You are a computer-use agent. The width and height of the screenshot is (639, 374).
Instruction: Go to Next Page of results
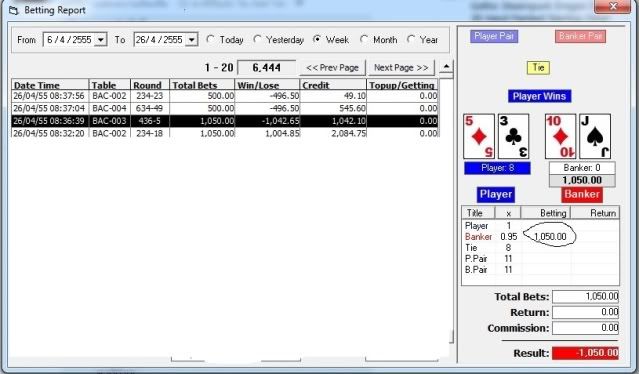click(x=401, y=68)
